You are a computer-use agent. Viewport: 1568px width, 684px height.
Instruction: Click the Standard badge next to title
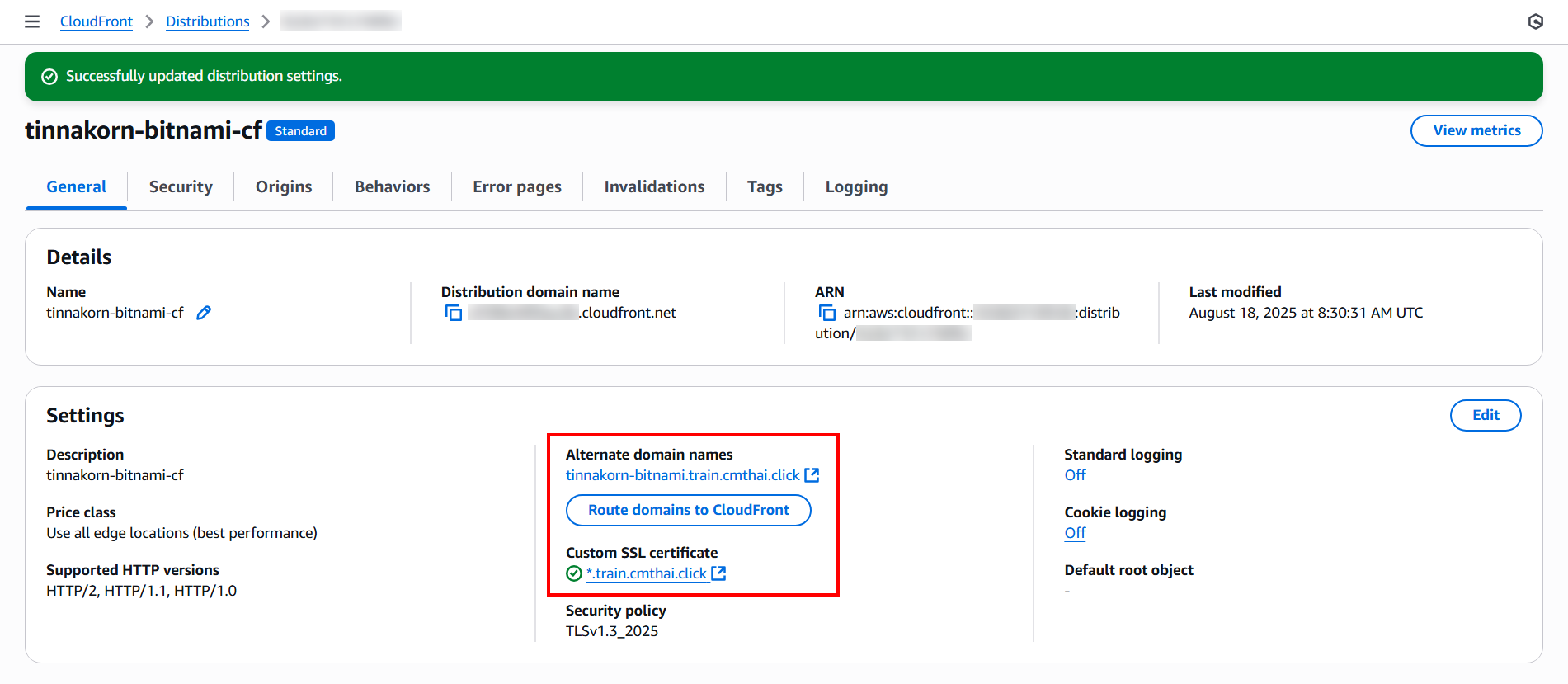300,131
